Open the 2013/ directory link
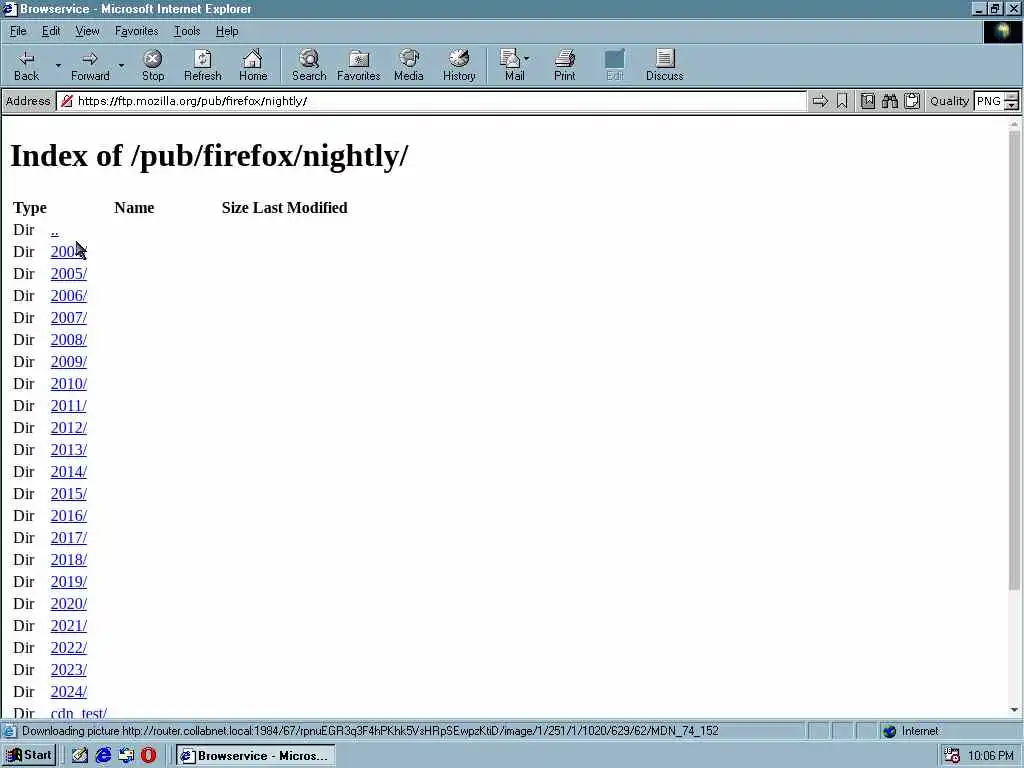1024x768 pixels. [x=69, y=450]
